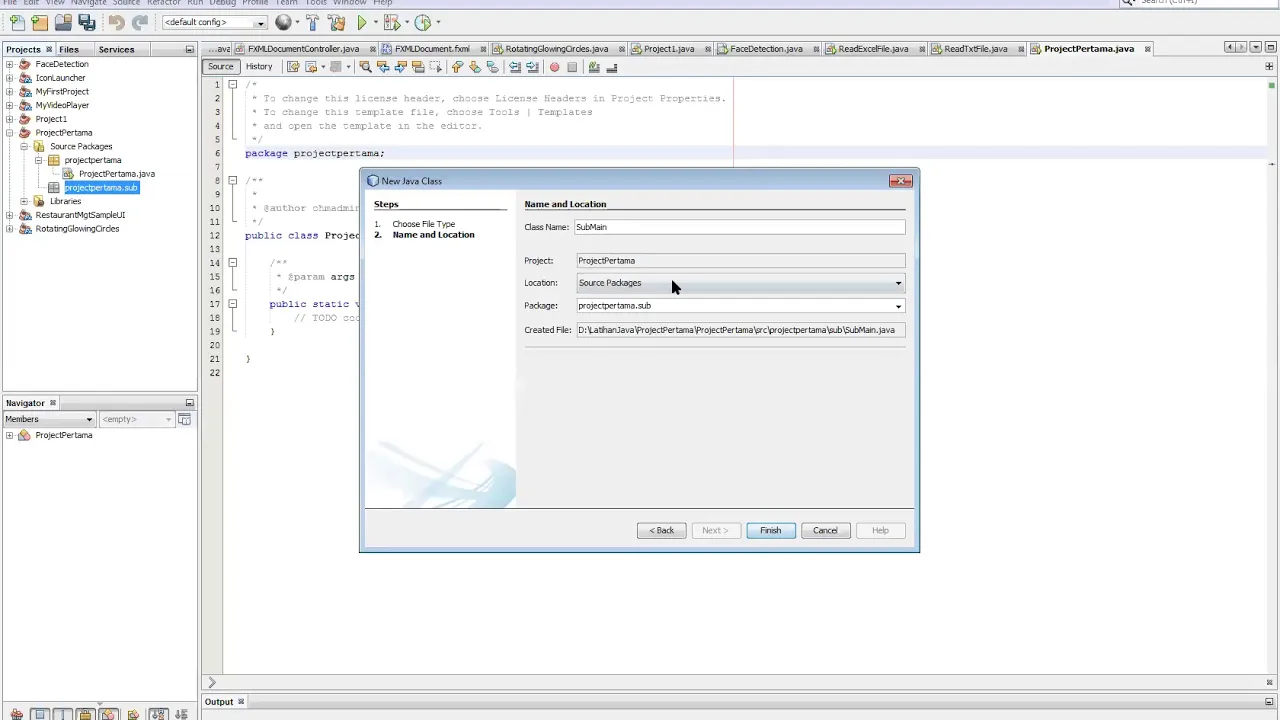Open the FXMLDocumentController.java editor tab
The image size is (1280, 720).
click(303, 49)
